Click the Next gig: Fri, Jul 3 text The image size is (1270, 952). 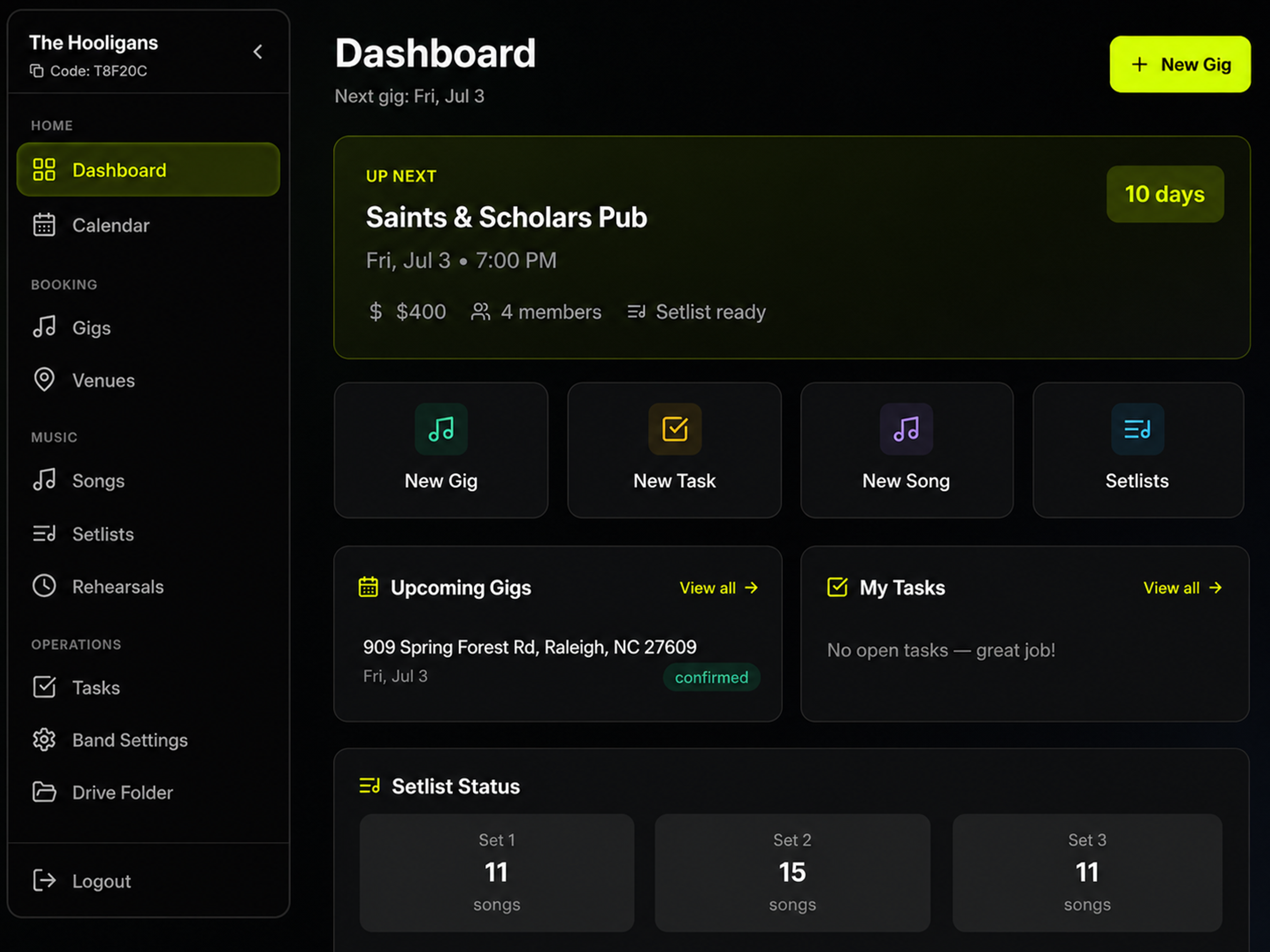pyautogui.click(x=409, y=96)
